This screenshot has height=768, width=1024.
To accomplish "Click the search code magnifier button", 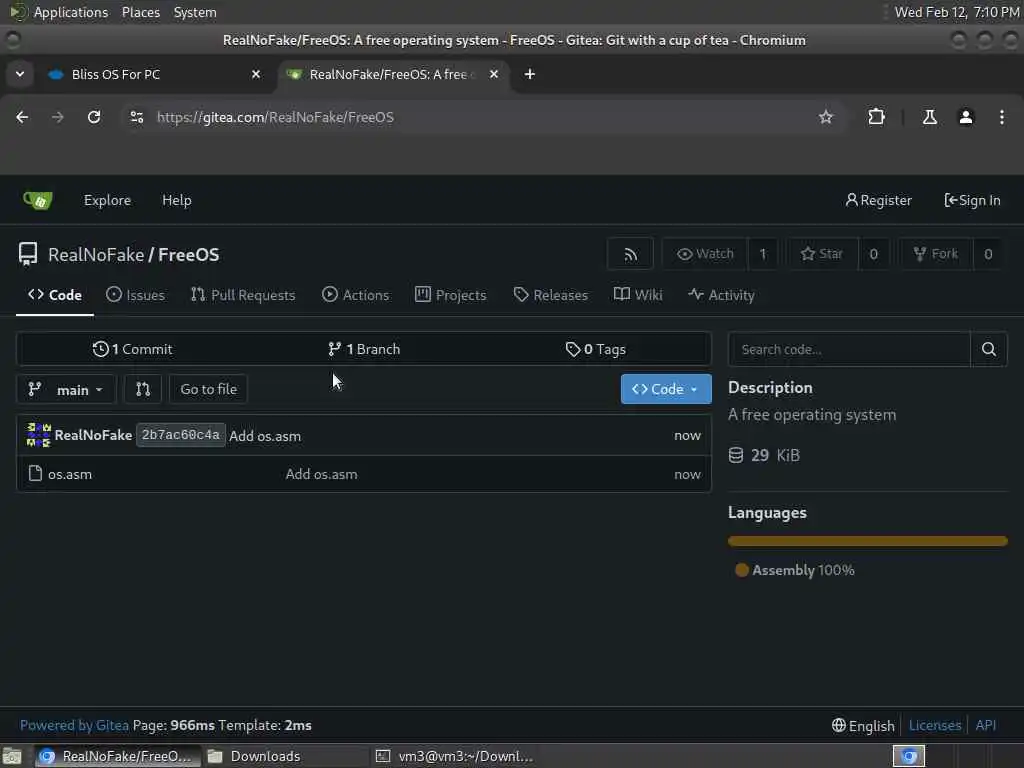I will [989, 349].
